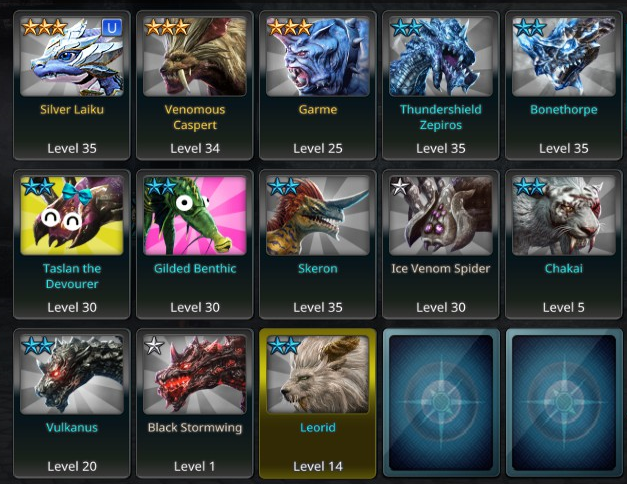Viewport: 627px width, 484px height.
Task: Select the Garme beast portrait
Action: (318, 56)
